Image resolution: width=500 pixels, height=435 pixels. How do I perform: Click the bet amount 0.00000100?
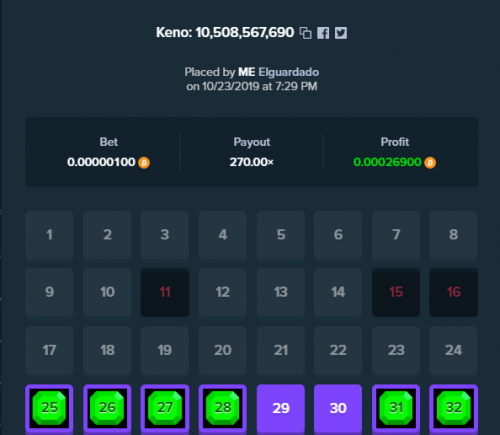click(x=101, y=162)
